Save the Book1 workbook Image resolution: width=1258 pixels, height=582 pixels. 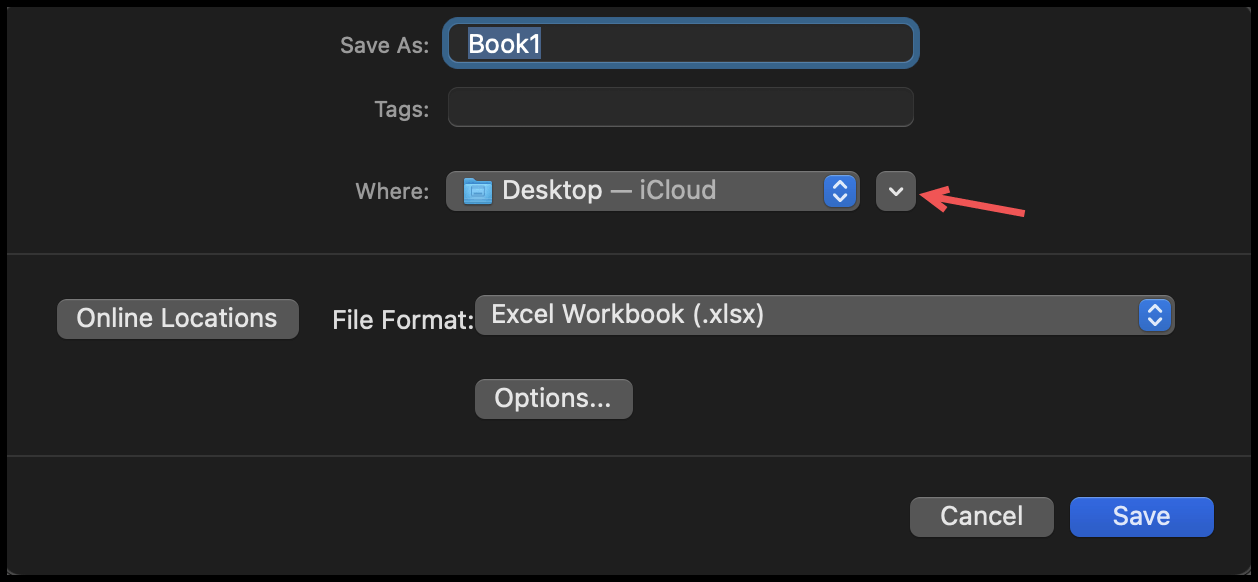pyautogui.click(x=1141, y=516)
